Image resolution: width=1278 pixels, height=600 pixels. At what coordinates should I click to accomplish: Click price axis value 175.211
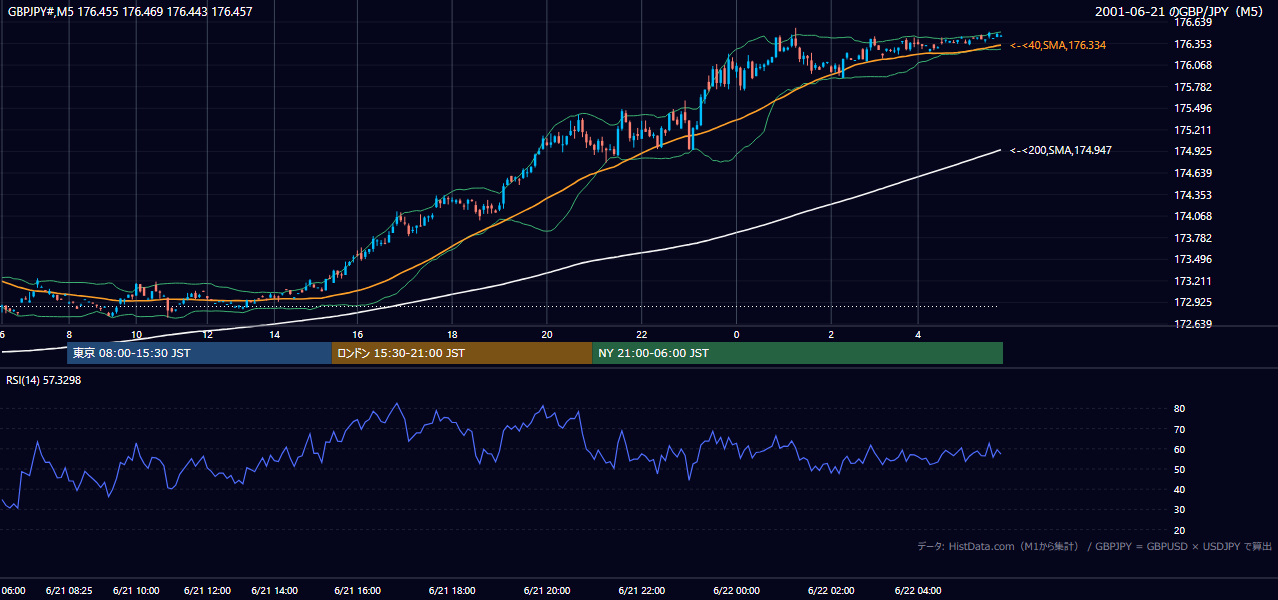[x=1193, y=130]
